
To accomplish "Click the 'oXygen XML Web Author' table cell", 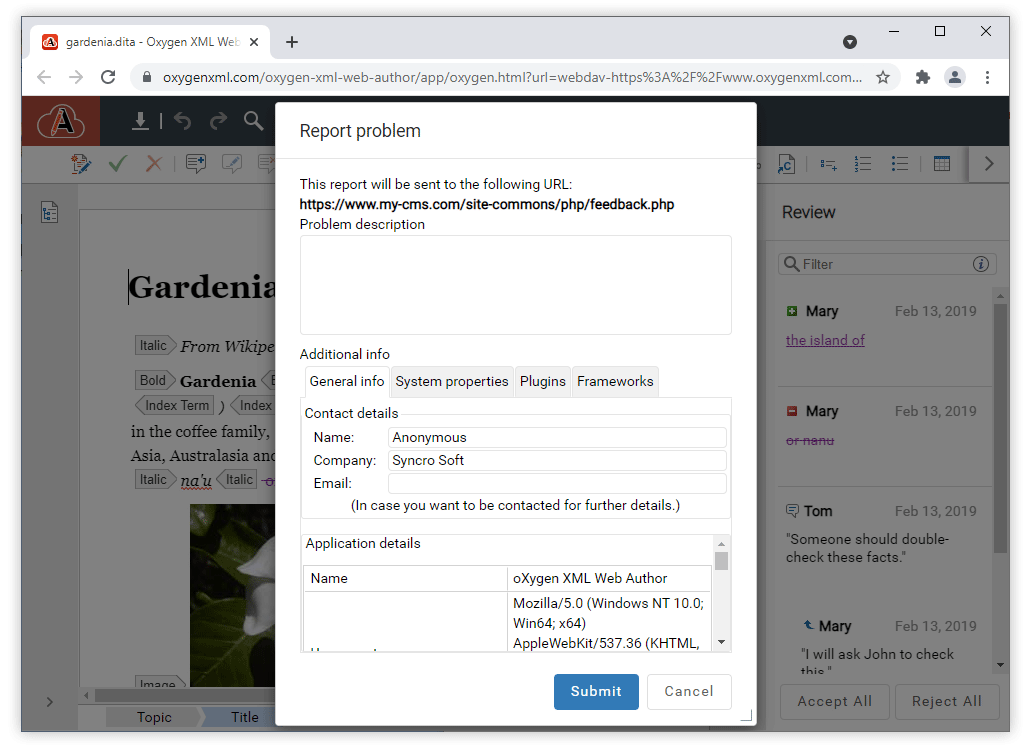I will click(610, 579).
